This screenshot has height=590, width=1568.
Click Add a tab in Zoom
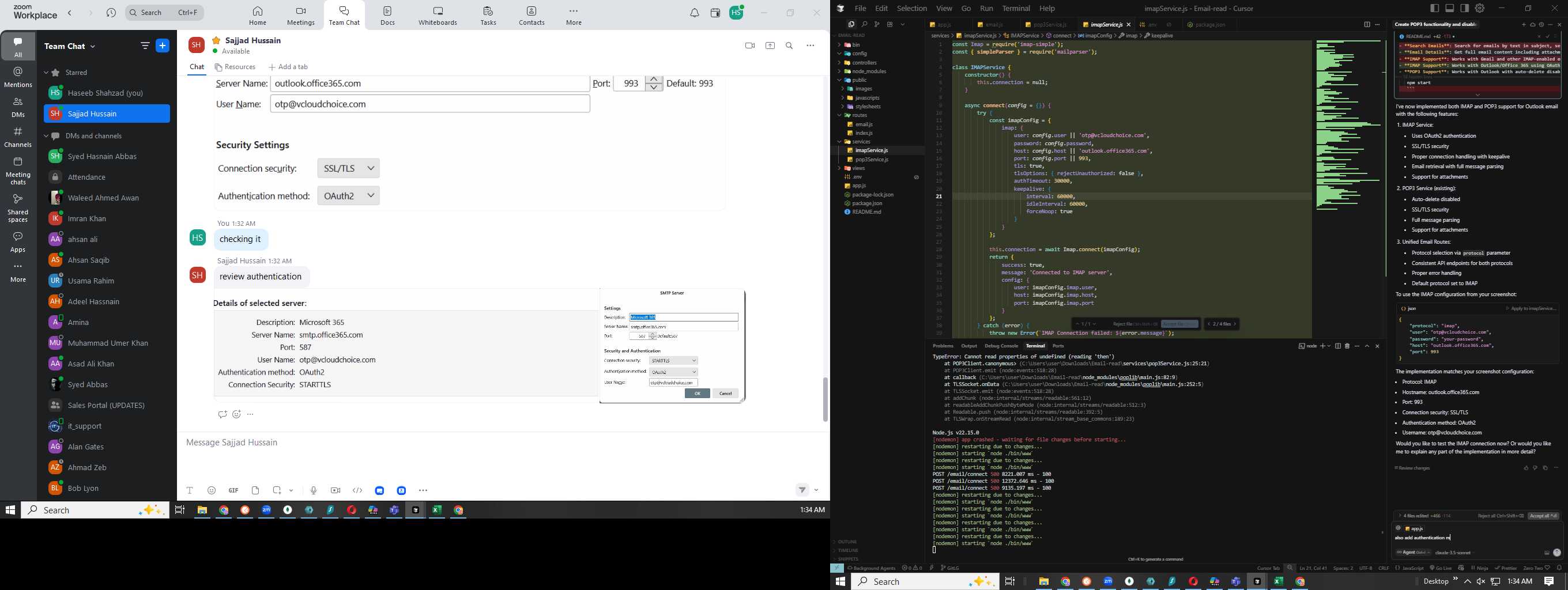[288, 67]
